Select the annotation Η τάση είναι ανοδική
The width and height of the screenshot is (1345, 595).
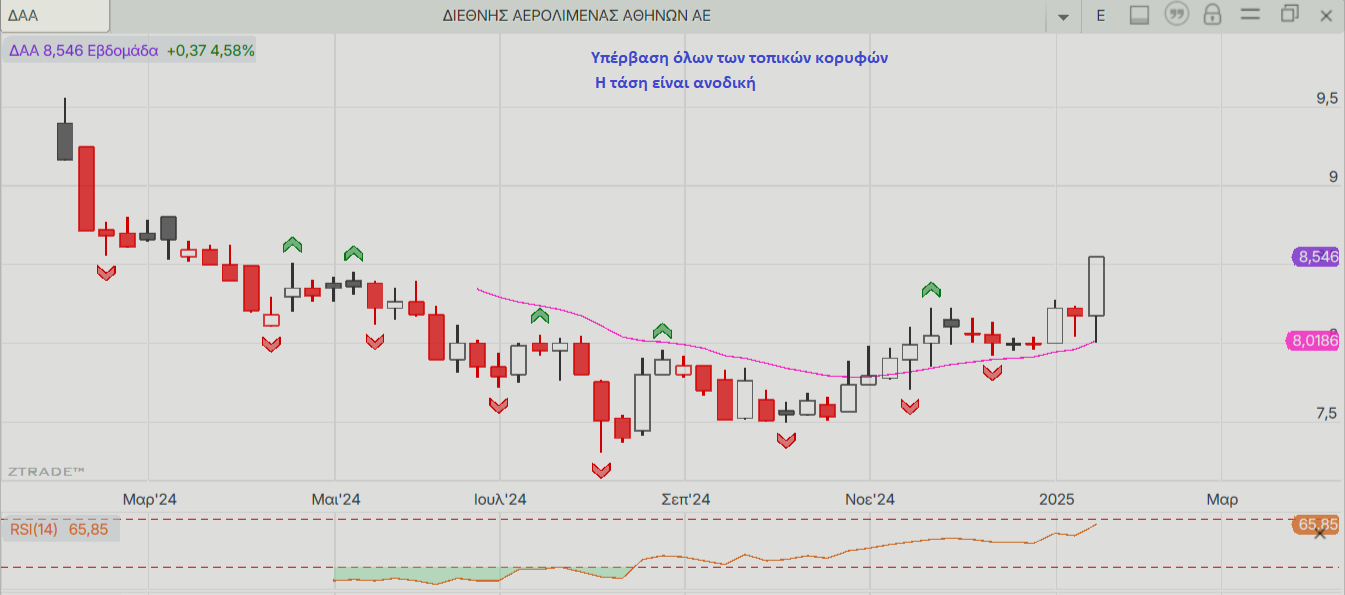tap(675, 83)
